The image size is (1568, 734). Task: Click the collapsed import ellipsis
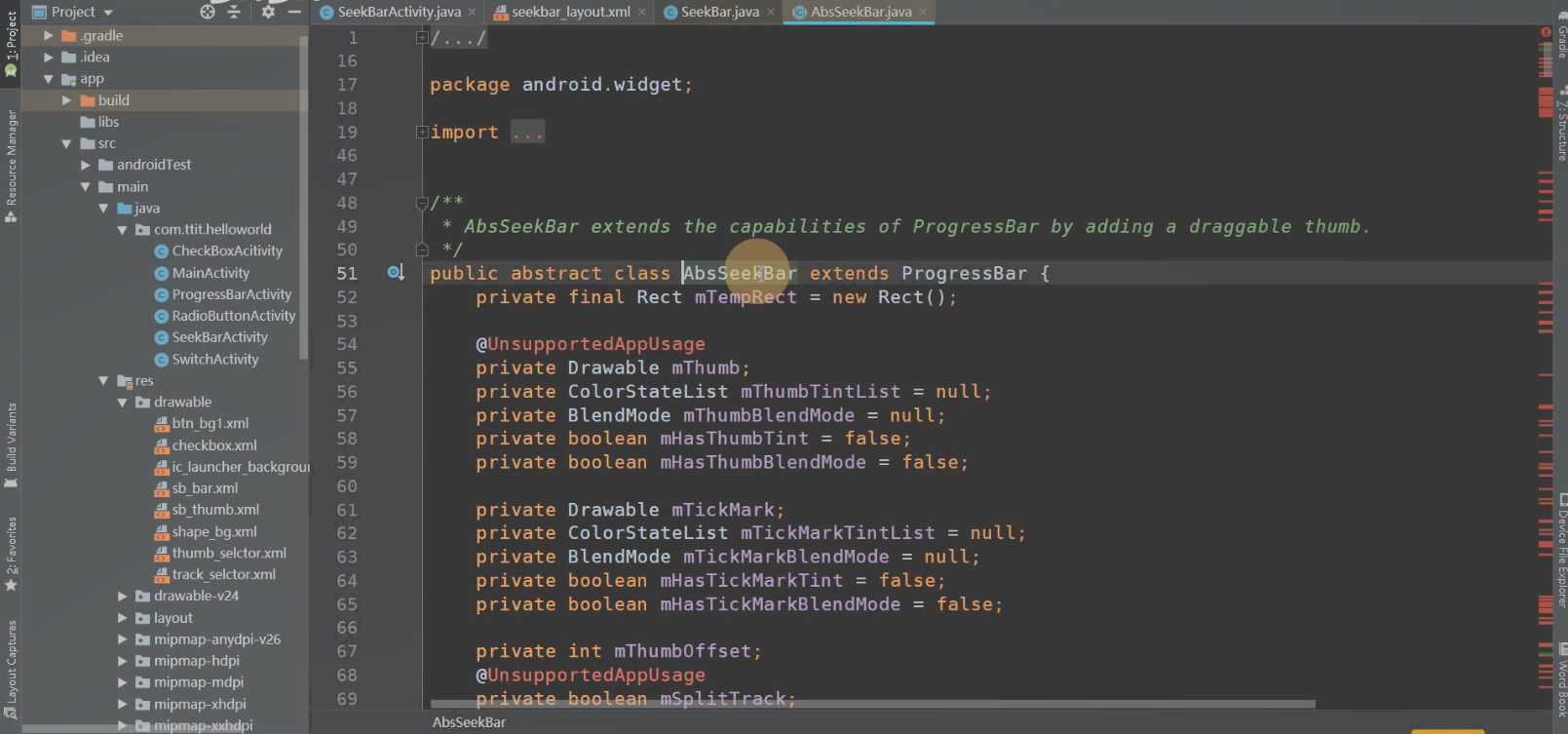click(x=527, y=132)
